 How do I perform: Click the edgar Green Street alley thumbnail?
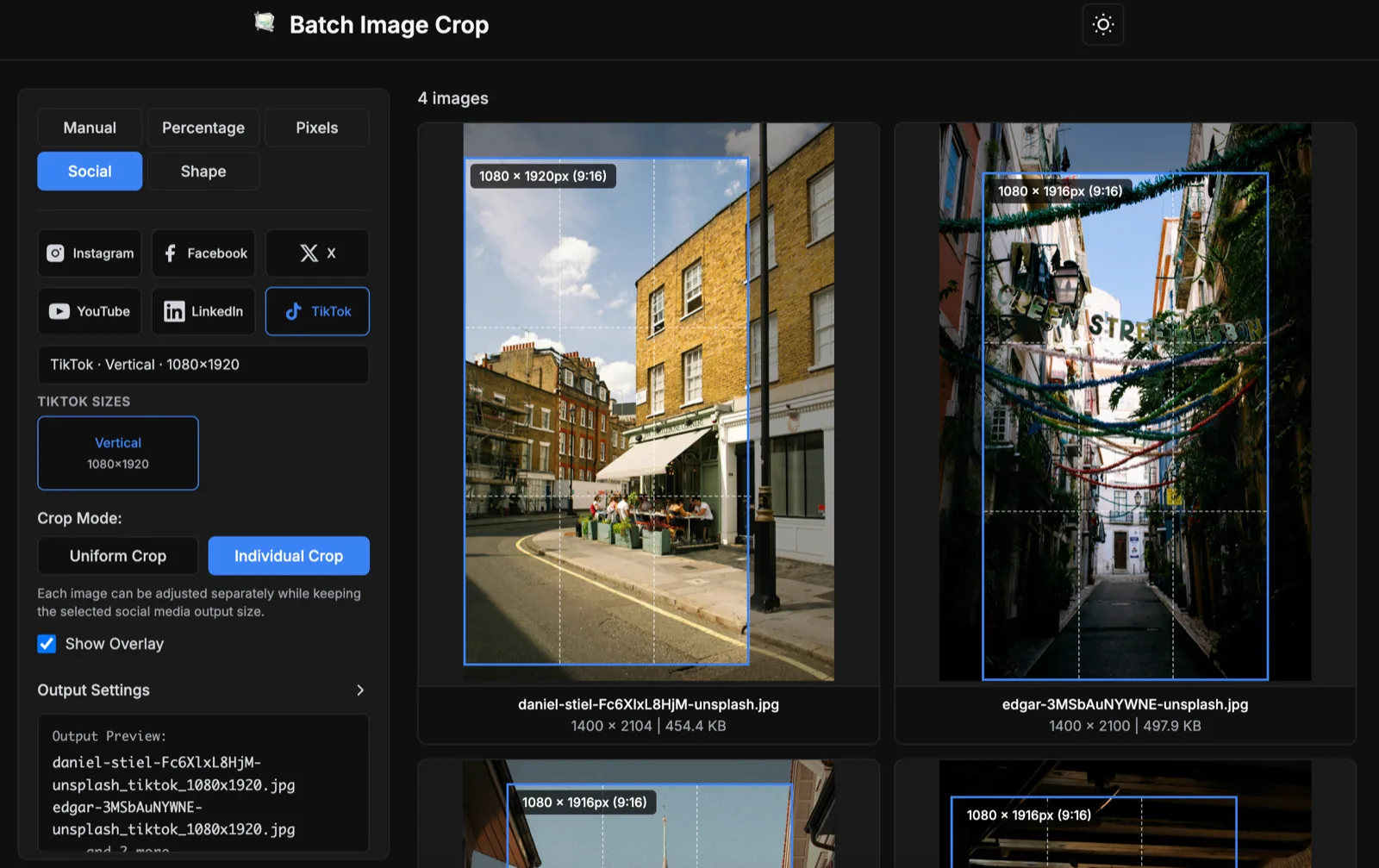coord(1125,402)
